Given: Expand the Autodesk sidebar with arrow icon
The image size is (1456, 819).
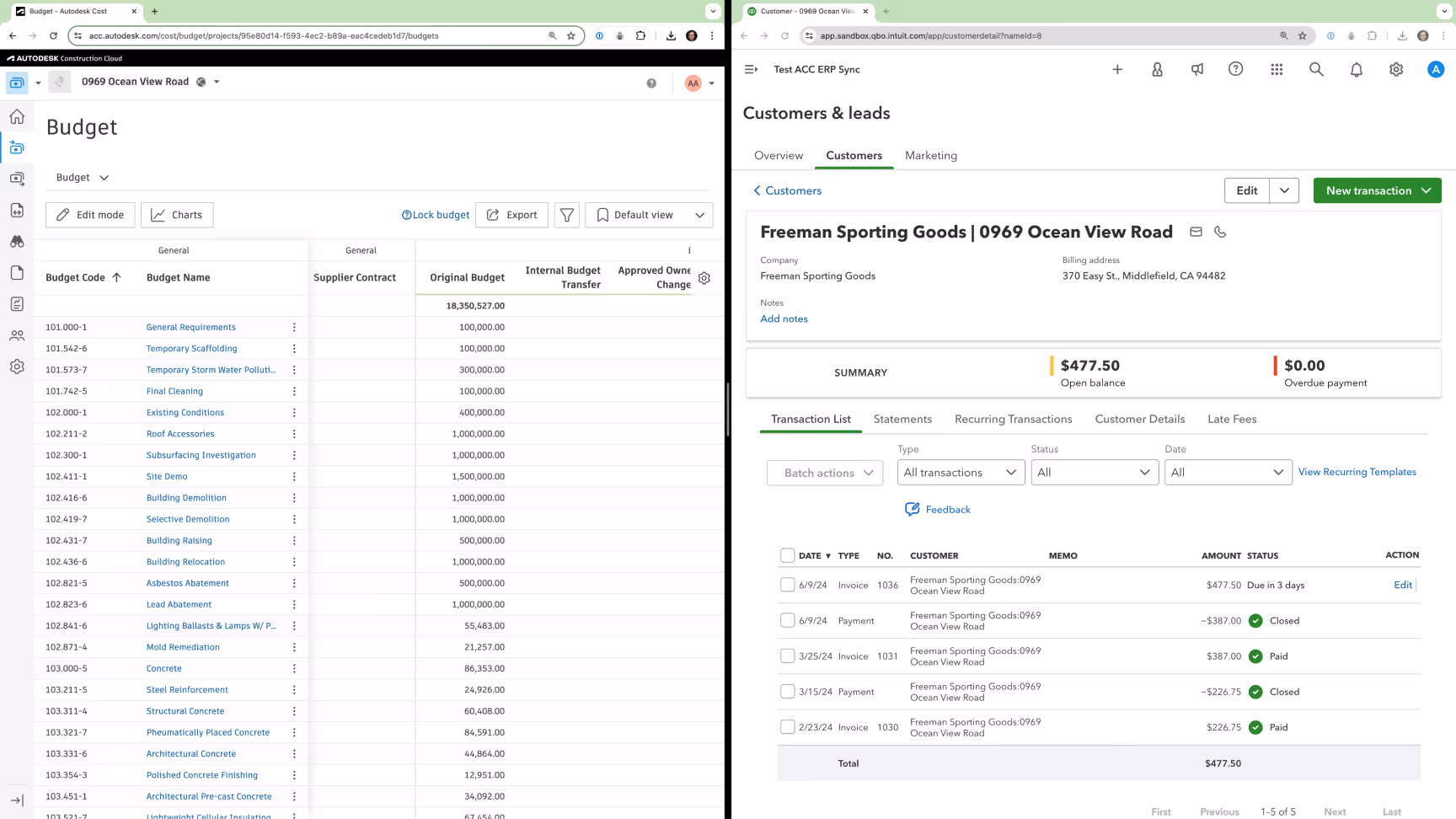Looking at the screenshot, I should click(x=17, y=800).
